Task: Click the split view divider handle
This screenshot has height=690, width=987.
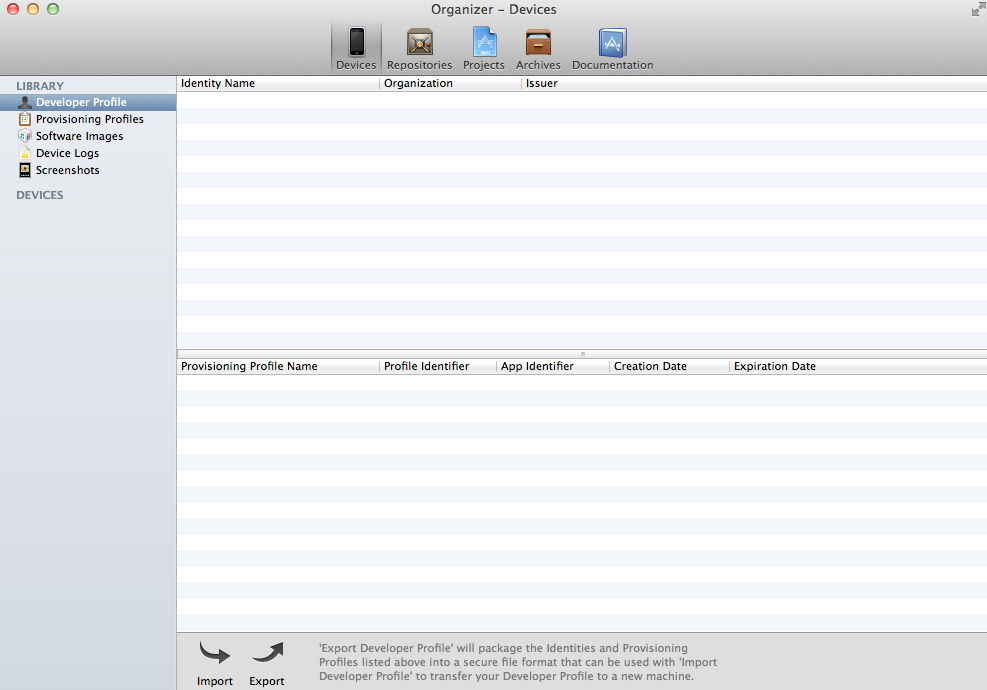Action: (x=583, y=354)
